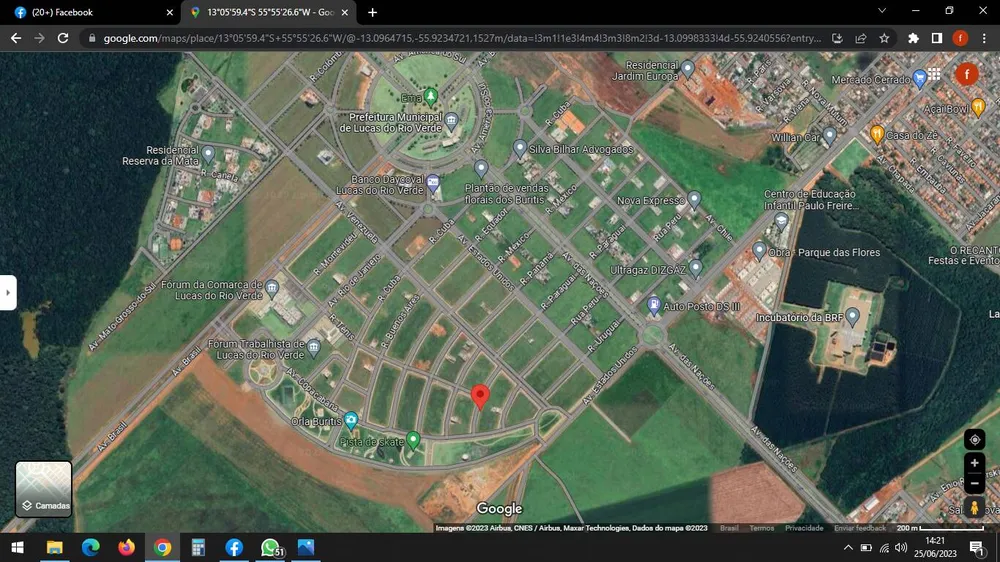1000x562 pixels.
Task: Open the Google apps grid
Action: [x=934, y=74]
